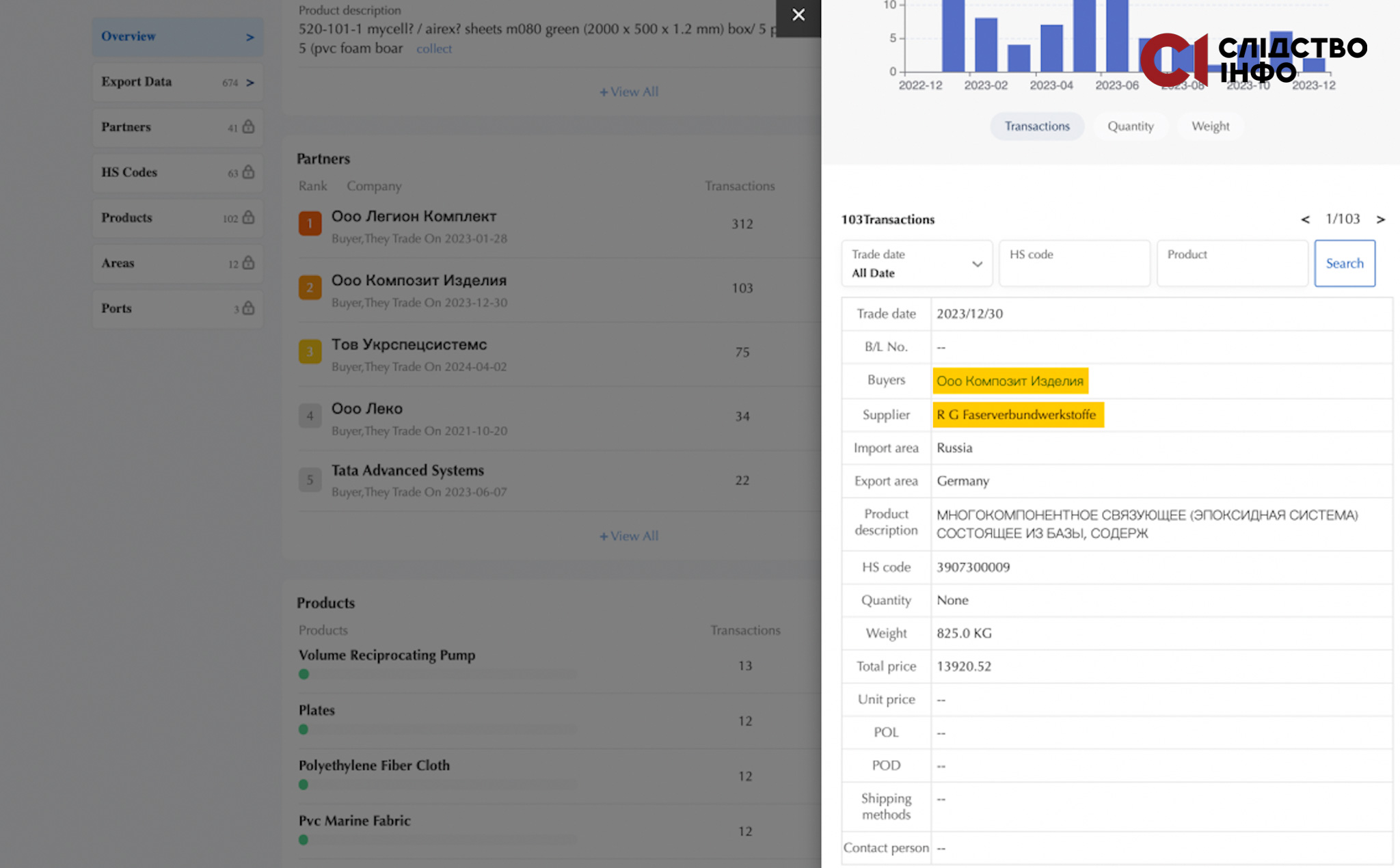Open the Trade date dropdown
Viewport: 1400px width, 868px height.
coord(917,263)
